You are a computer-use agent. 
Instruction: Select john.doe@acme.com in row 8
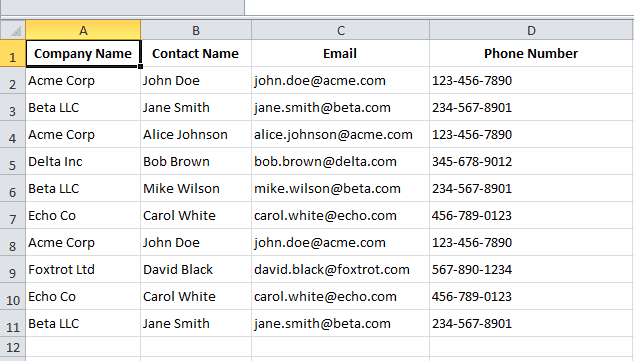pos(340,243)
